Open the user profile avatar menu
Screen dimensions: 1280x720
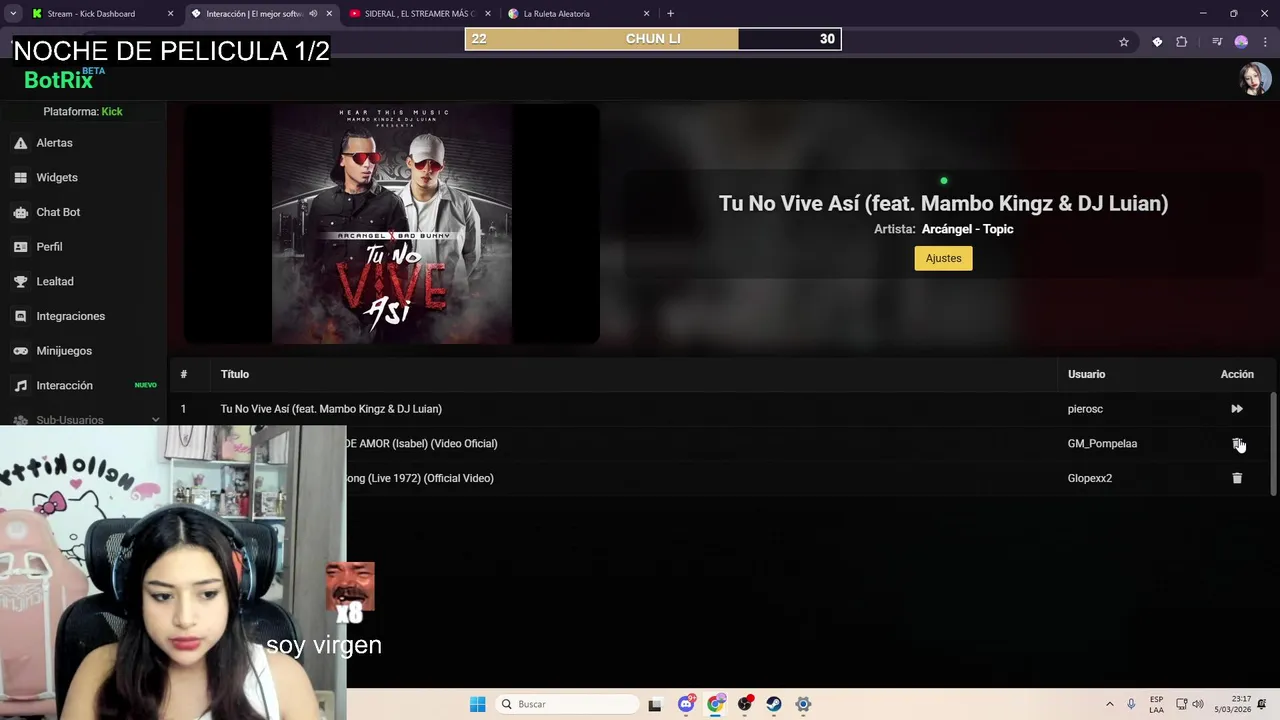pos(1255,79)
